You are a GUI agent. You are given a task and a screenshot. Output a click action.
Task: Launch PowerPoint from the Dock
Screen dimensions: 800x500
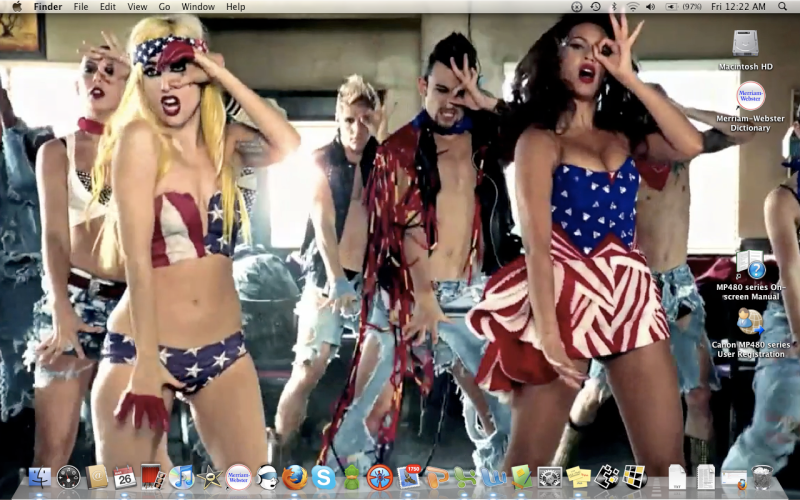pyautogui.click(x=437, y=478)
